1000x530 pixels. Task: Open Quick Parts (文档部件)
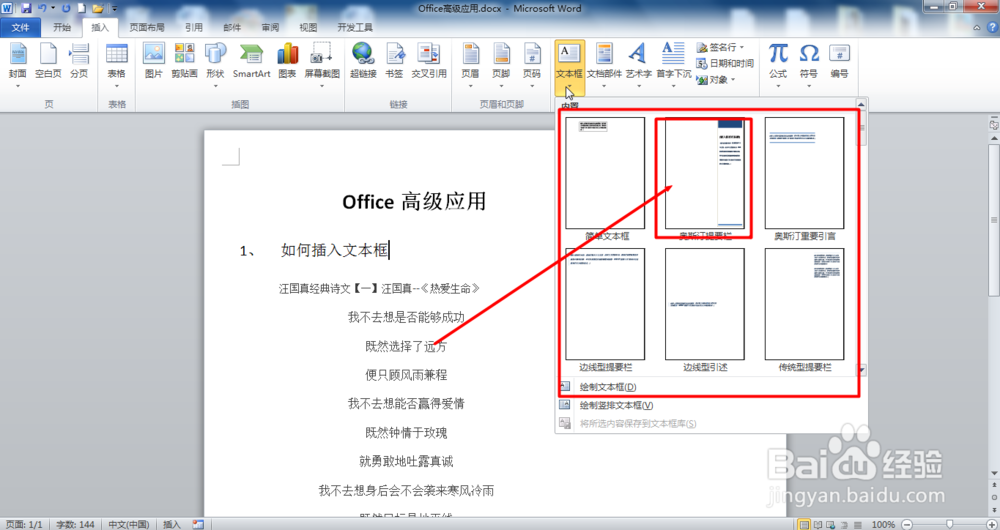(x=604, y=63)
